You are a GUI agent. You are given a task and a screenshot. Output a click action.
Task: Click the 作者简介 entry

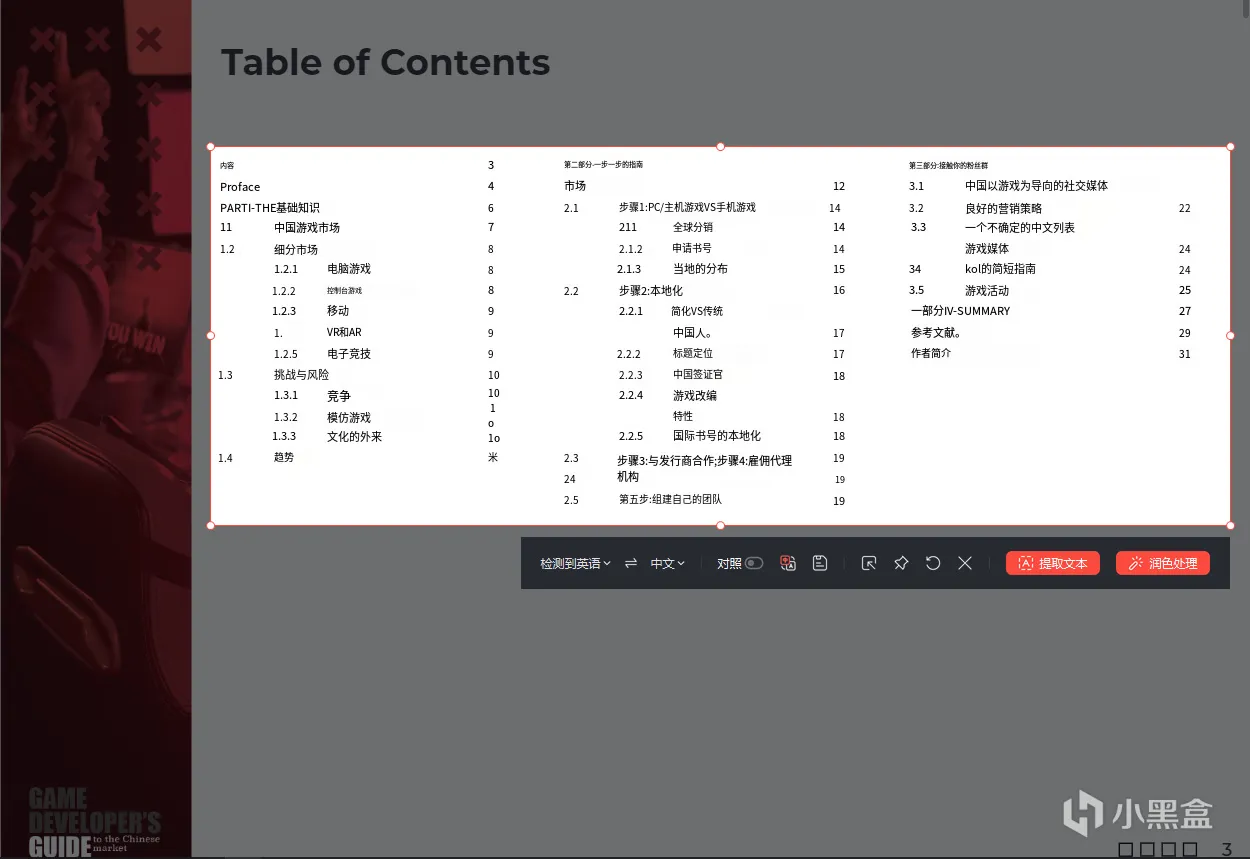coord(931,354)
